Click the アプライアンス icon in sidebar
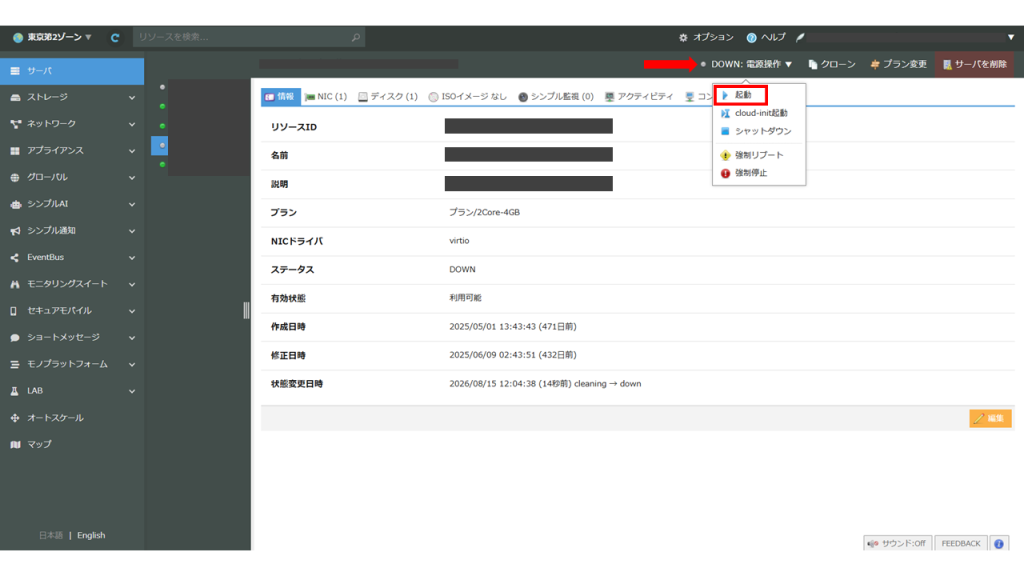The width and height of the screenshot is (1024, 576). (15, 151)
